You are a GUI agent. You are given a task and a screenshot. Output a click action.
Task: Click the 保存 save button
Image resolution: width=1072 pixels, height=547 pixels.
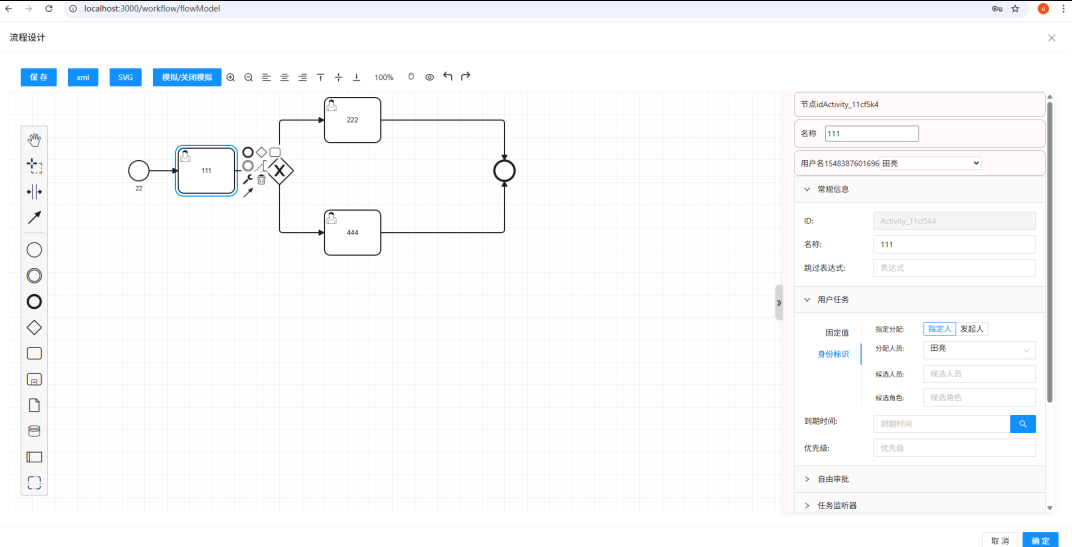point(39,77)
